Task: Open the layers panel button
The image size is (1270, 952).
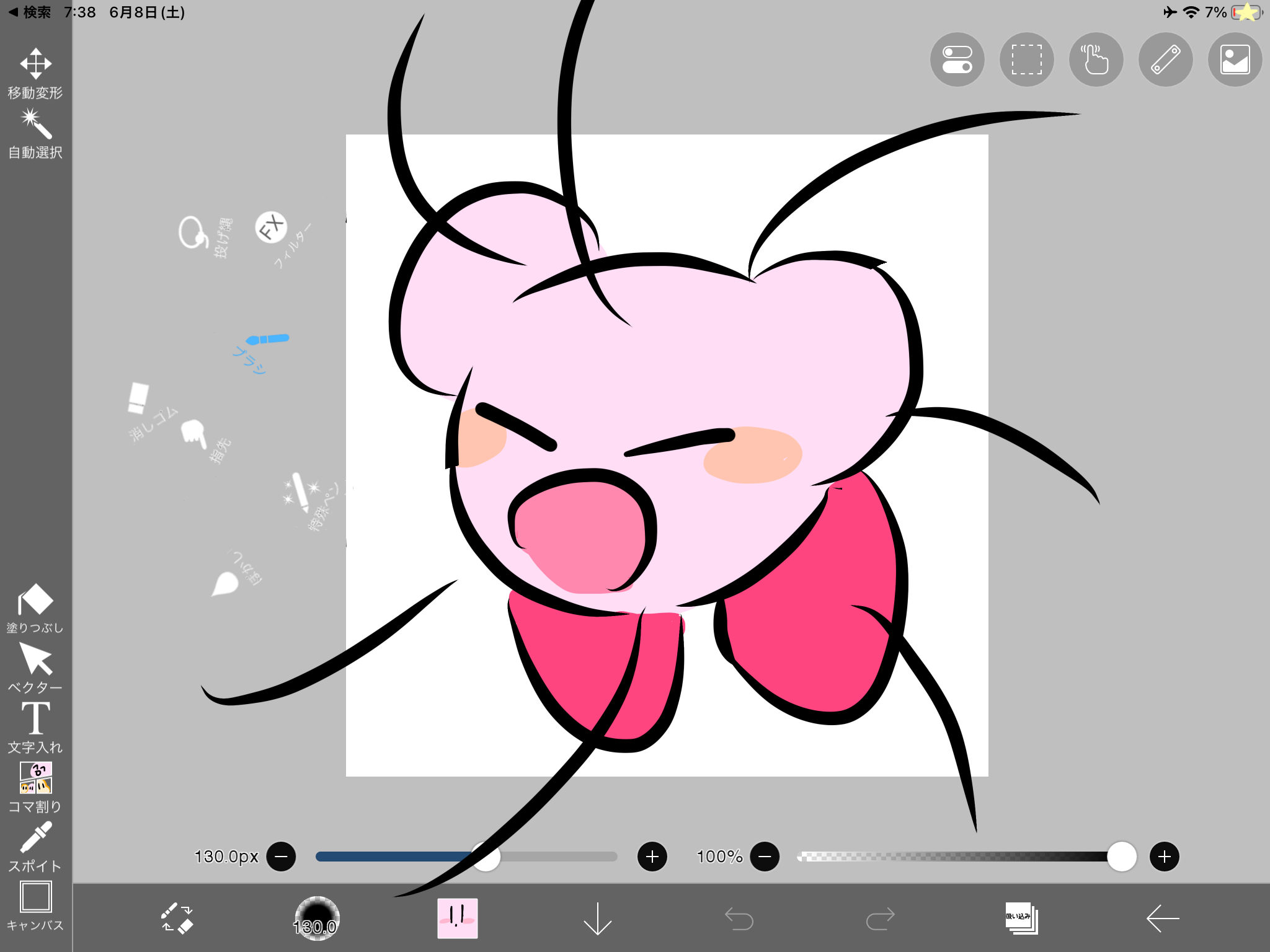Action: [1021, 918]
